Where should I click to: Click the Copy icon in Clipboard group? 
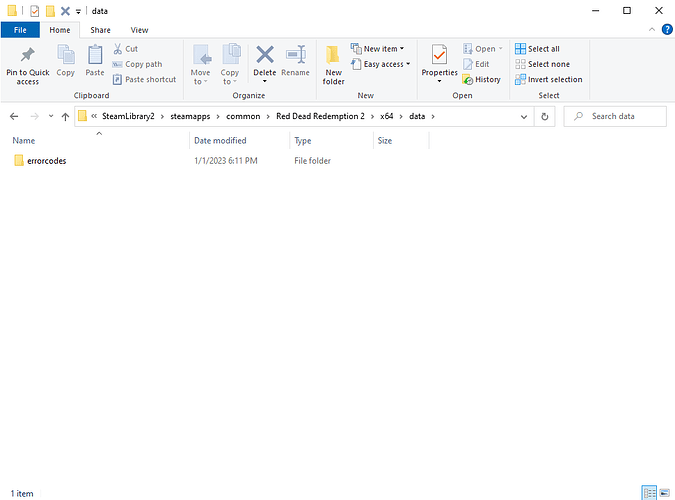point(65,55)
